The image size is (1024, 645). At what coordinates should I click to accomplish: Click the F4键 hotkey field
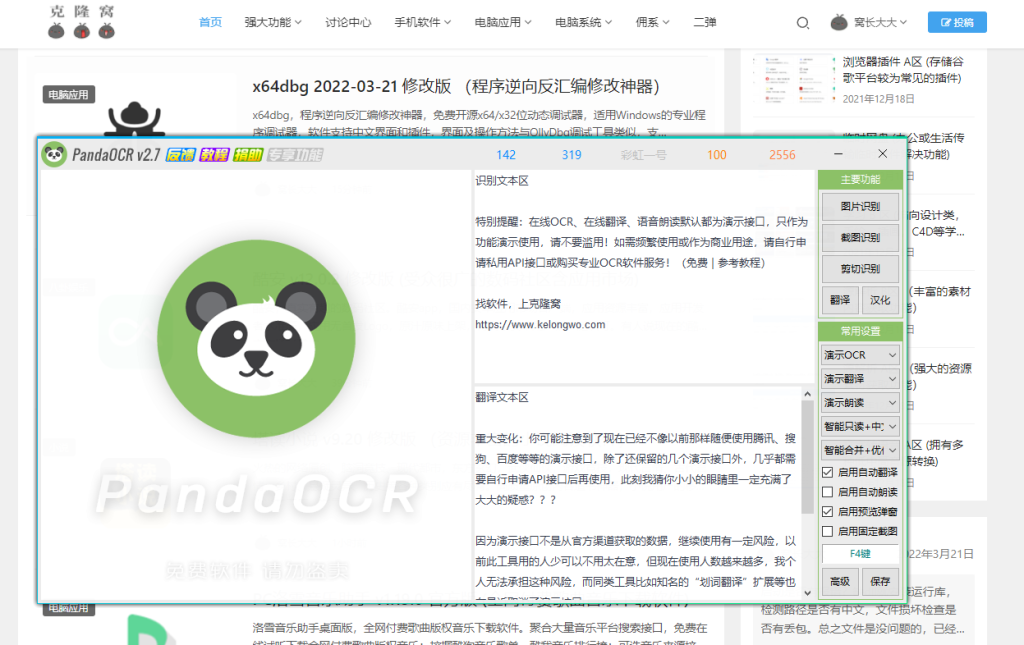point(860,554)
